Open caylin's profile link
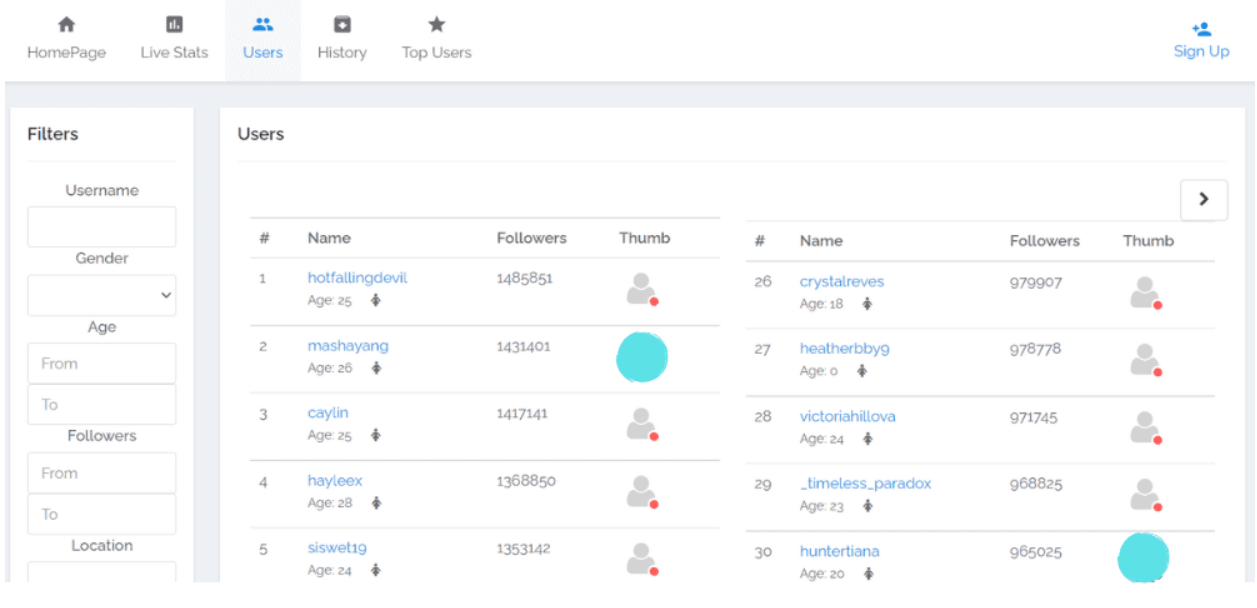Screen dimensions: 1257x608 328,413
